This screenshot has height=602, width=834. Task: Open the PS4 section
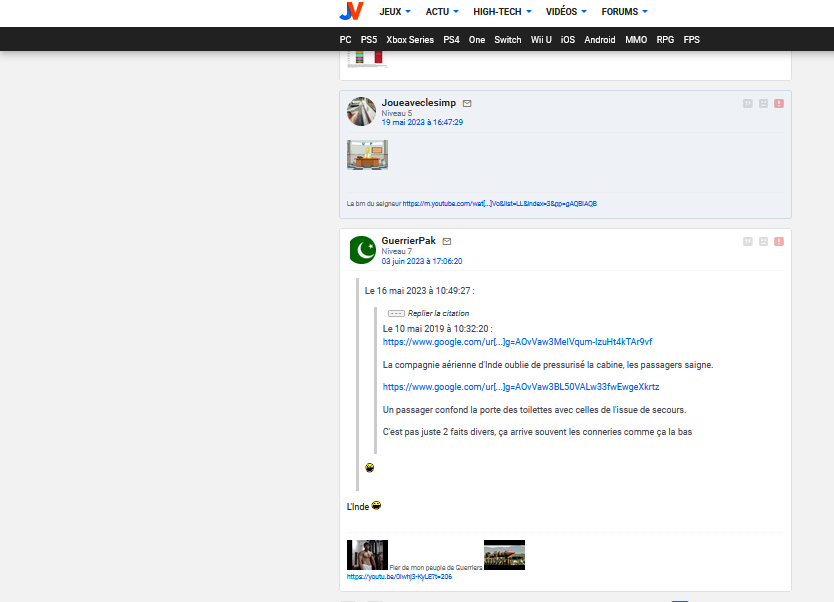[451, 40]
